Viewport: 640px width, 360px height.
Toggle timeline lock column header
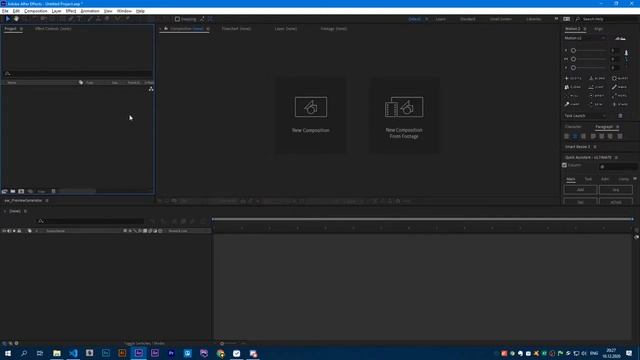point(19,231)
